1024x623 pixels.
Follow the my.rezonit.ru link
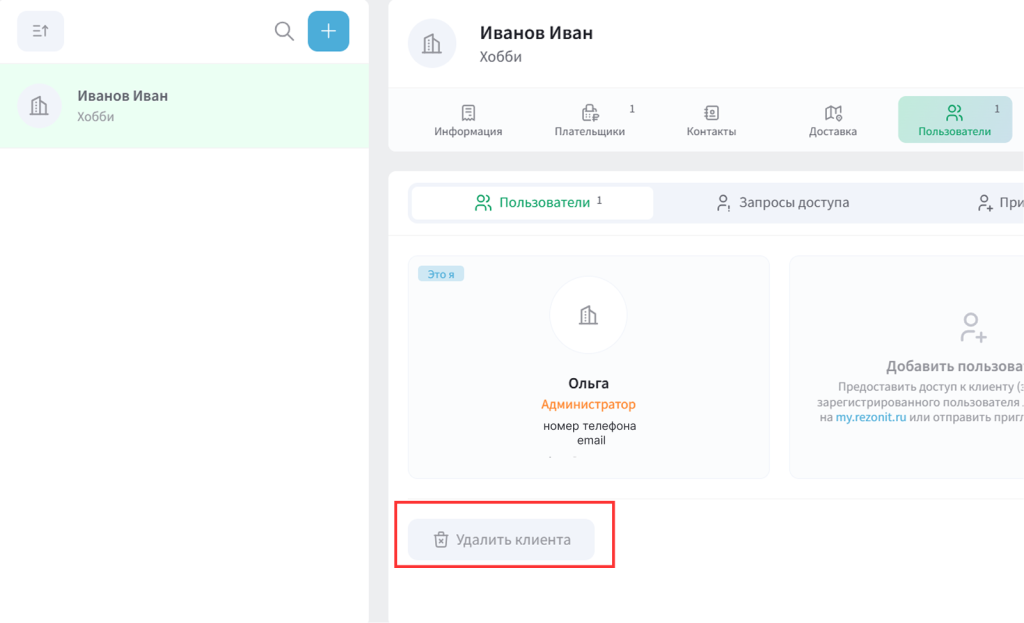coord(870,417)
